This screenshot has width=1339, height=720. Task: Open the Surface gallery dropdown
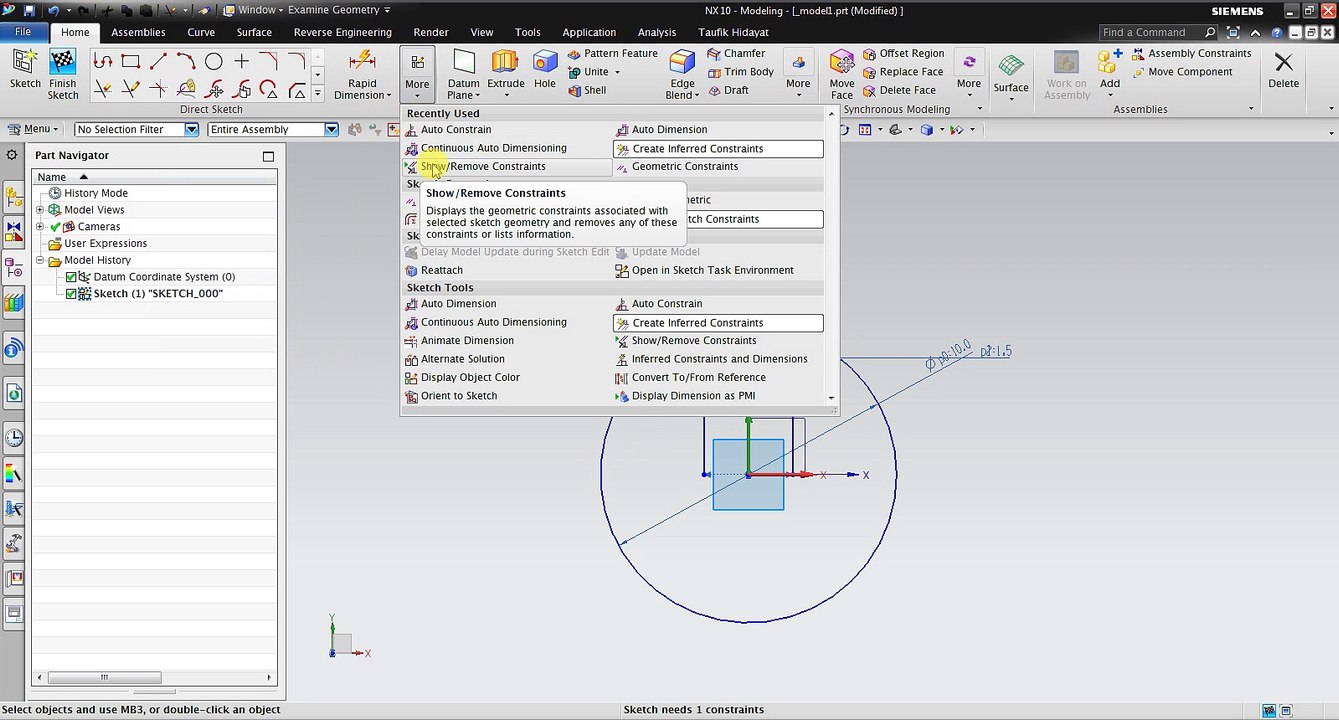(1011, 98)
